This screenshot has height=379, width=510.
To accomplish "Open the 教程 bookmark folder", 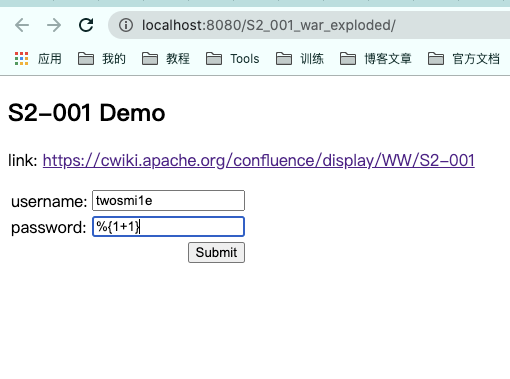I will (x=166, y=59).
